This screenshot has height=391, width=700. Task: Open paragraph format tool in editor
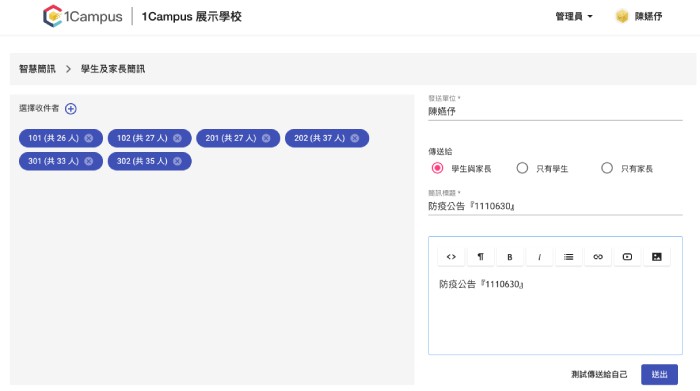pos(480,257)
